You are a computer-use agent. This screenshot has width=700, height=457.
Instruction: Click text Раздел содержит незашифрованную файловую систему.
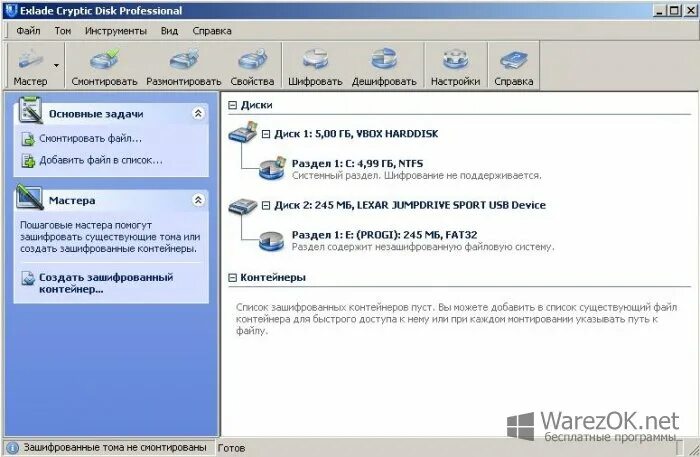point(423,247)
